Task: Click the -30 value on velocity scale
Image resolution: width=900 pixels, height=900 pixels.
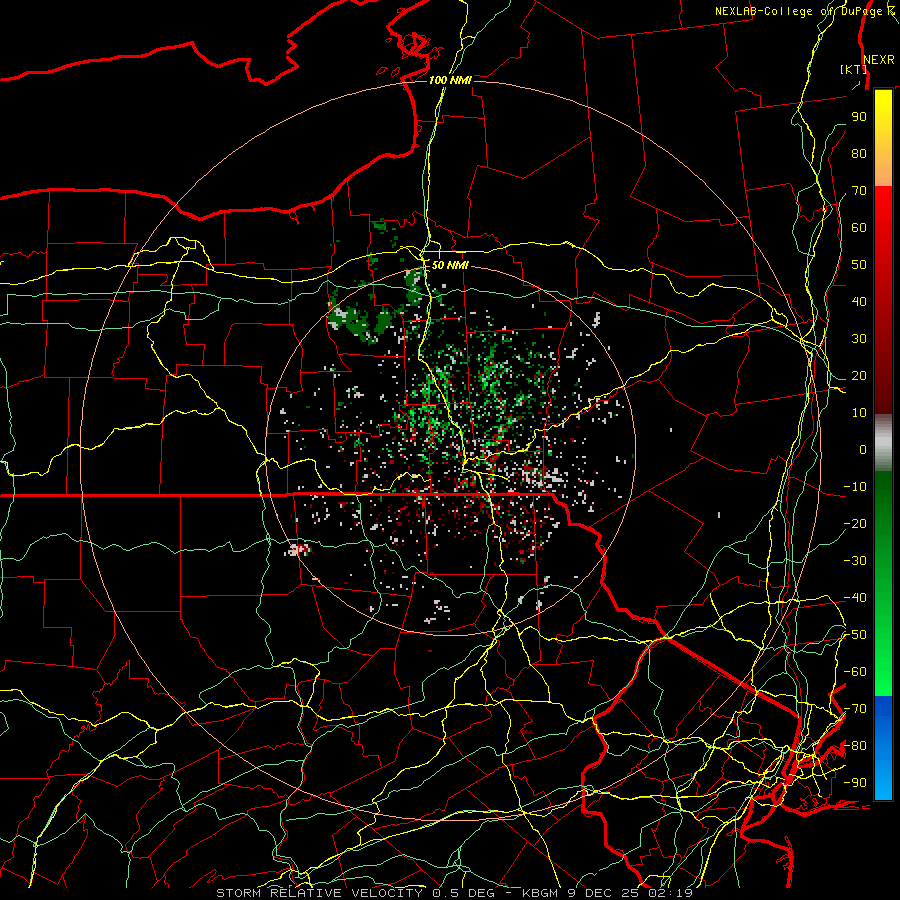Action: 855,561
